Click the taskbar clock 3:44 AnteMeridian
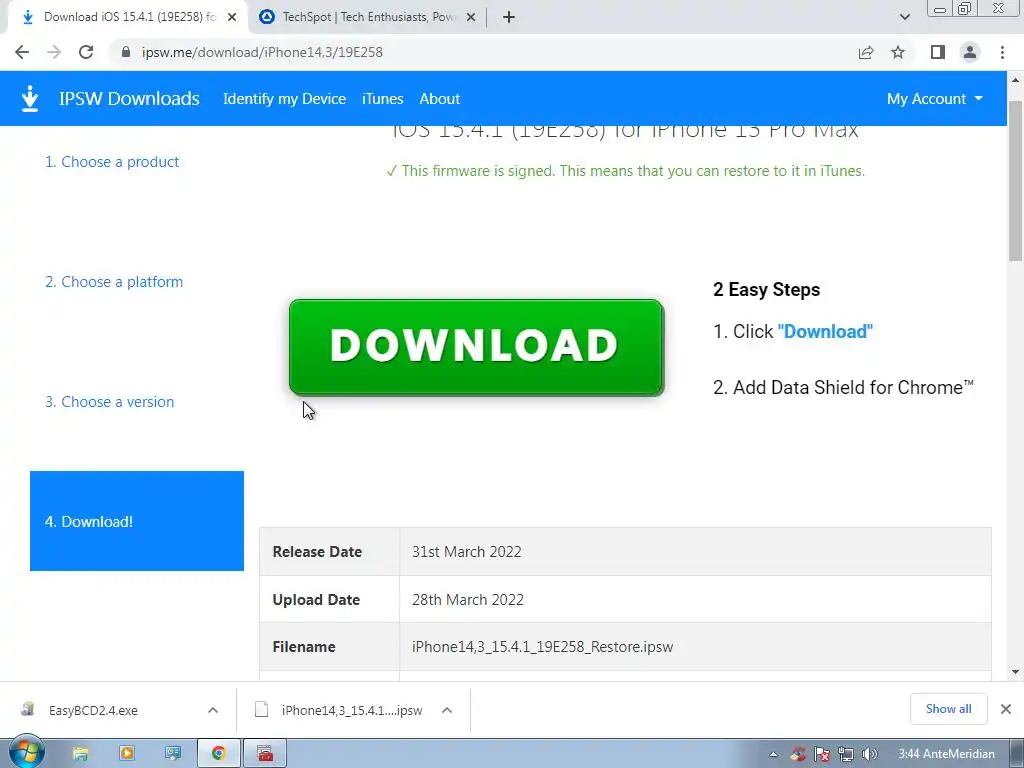 click(946, 754)
